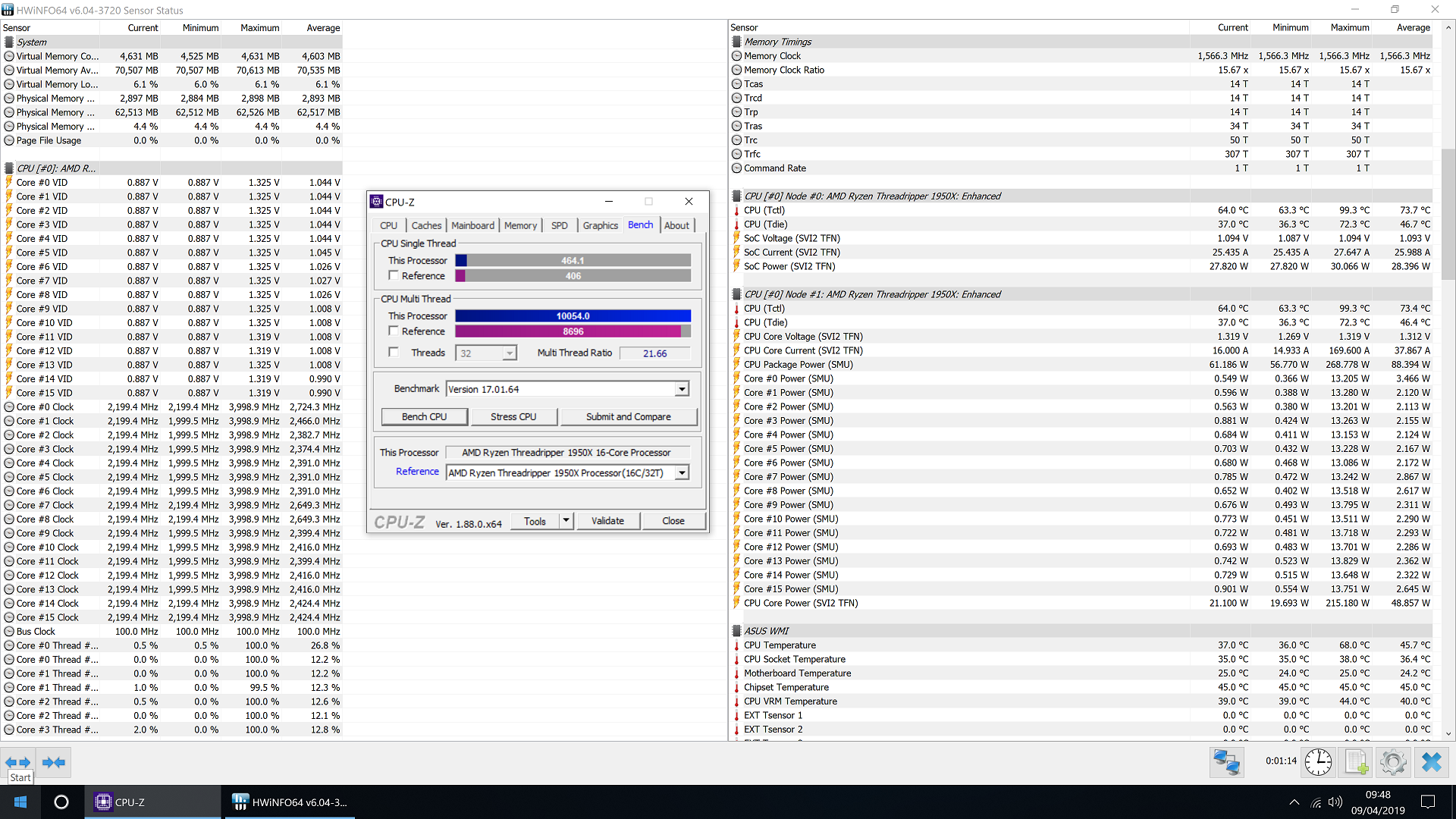Switch to the Memory tab in CPU-Z
Screen dimensions: 1456x819
[x=521, y=226]
